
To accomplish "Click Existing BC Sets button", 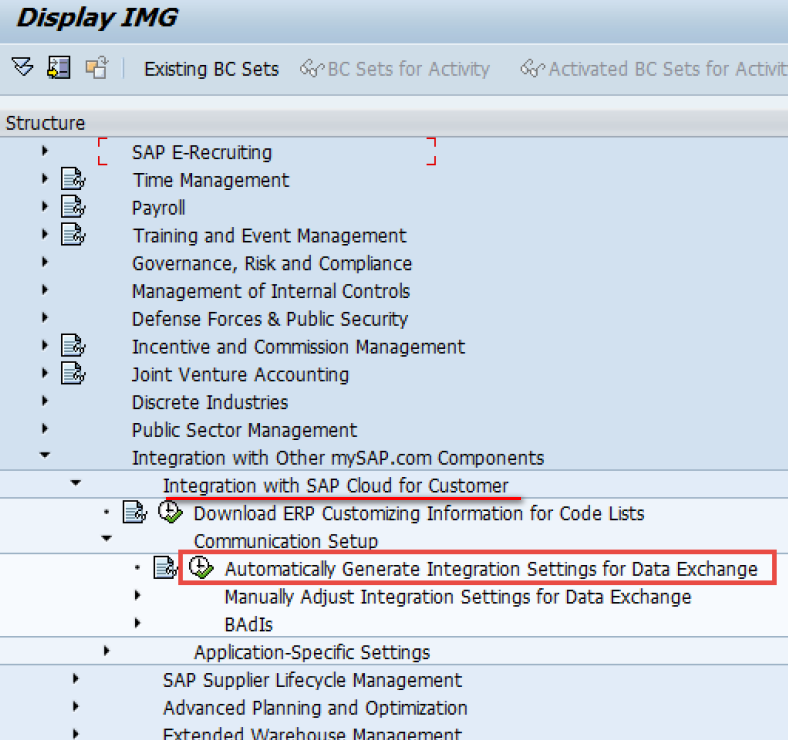I will 211,69.
